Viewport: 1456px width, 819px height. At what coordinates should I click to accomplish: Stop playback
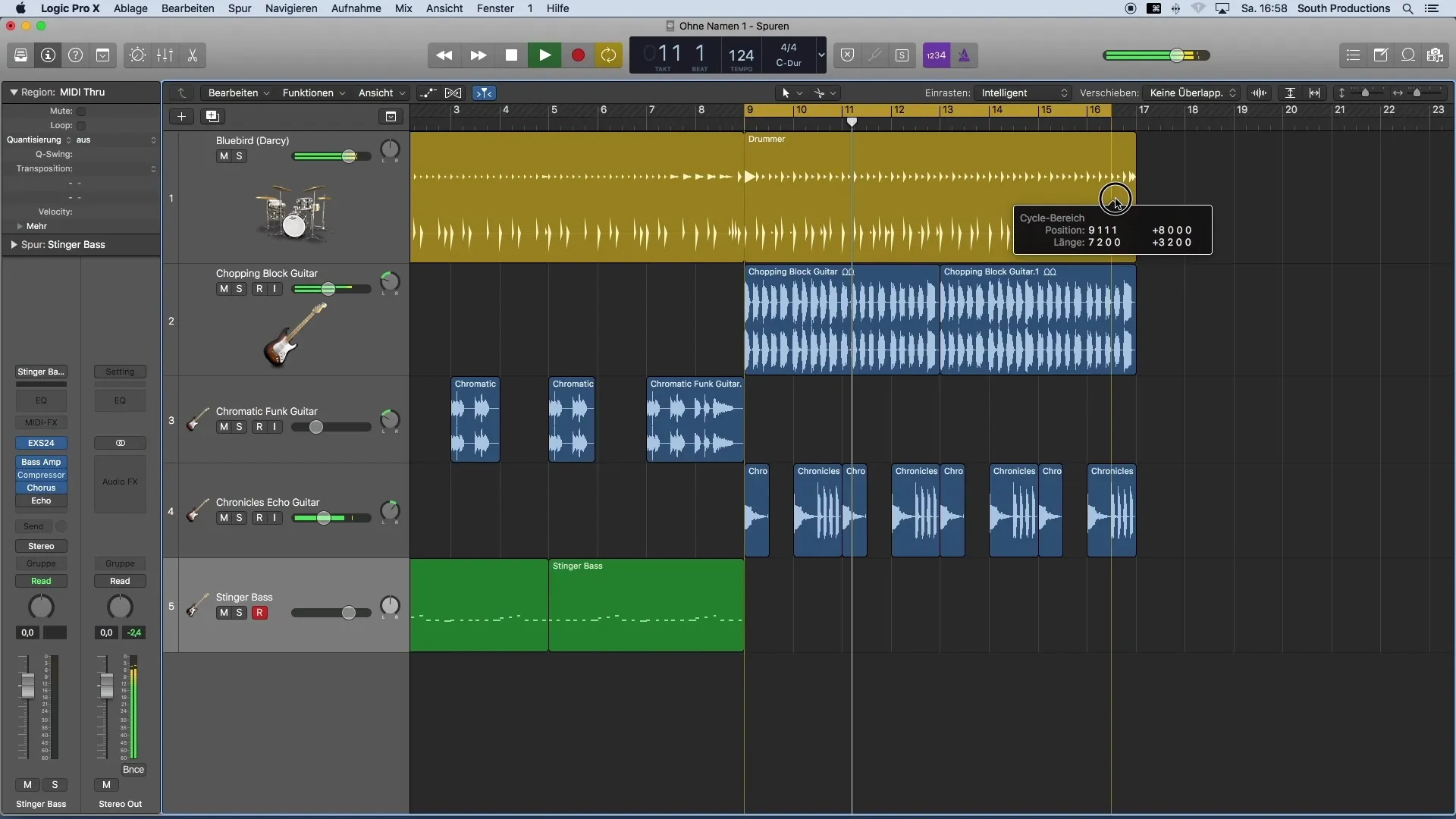tap(511, 55)
